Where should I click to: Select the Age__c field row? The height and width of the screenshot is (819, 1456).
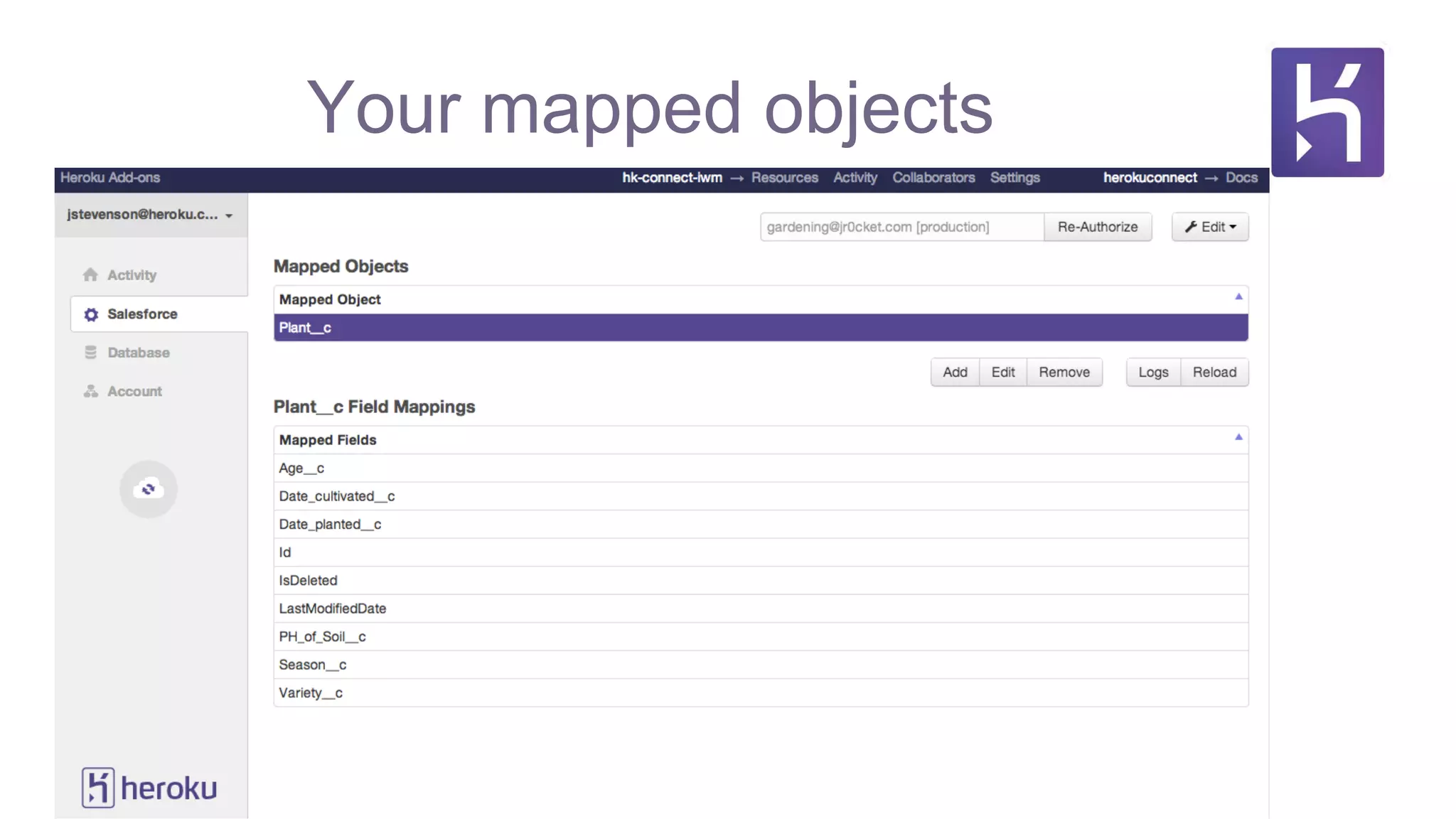[x=761, y=469]
